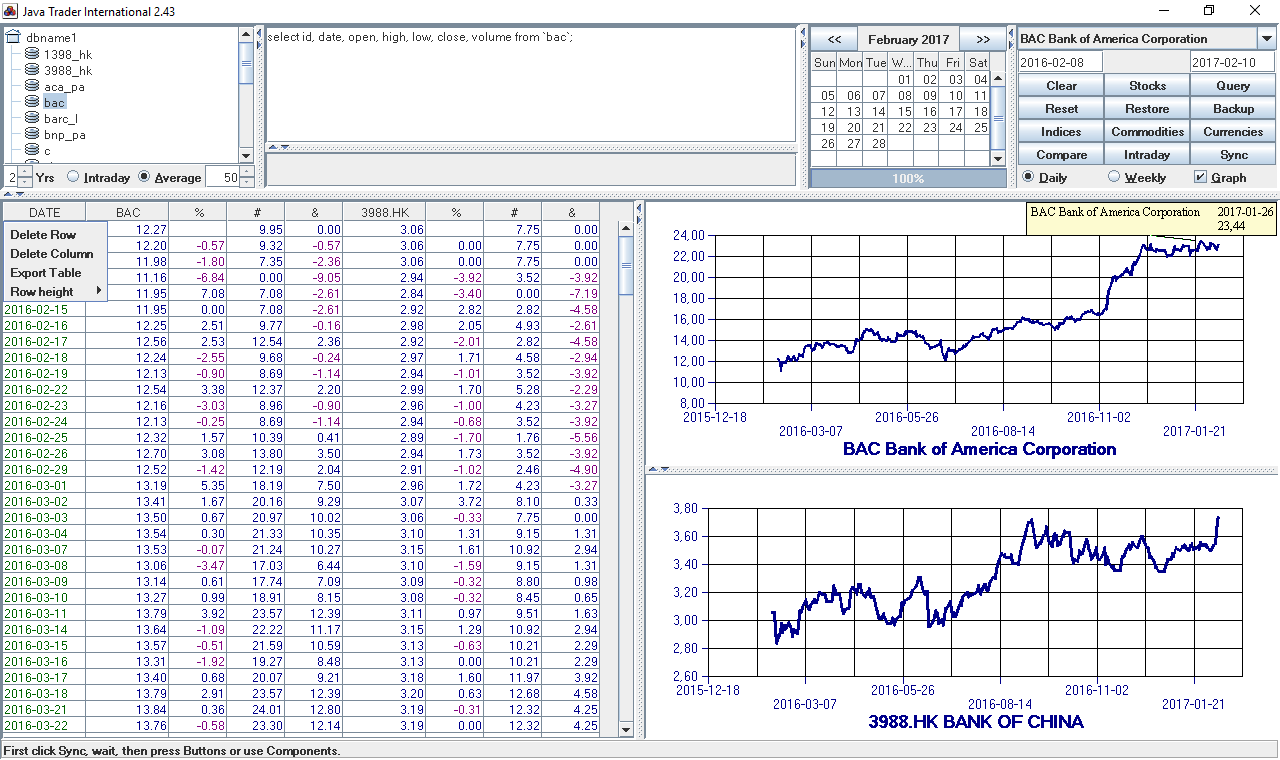Click the Sync button
Screen dimensions: 1280x760
point(1233,155)
